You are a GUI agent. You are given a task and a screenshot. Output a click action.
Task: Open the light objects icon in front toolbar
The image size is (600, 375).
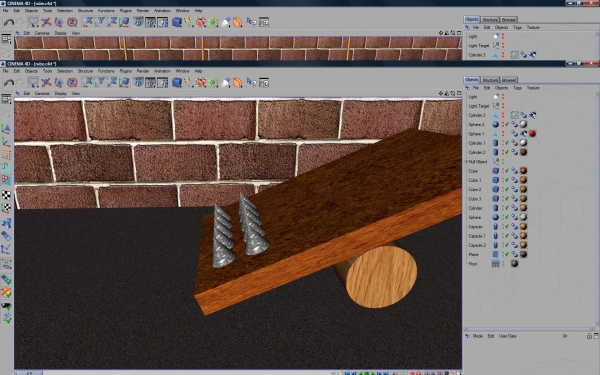click(226, 82)
